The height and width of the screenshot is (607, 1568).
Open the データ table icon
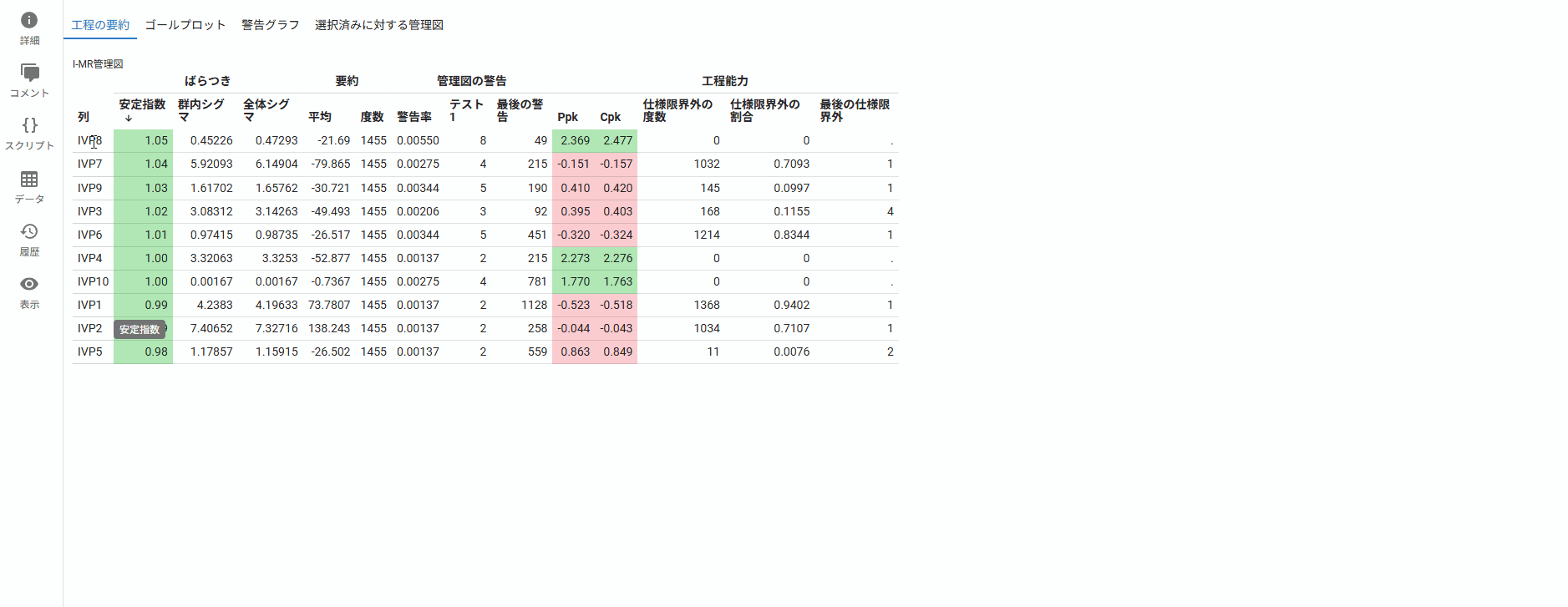click(x=29, y=179)
